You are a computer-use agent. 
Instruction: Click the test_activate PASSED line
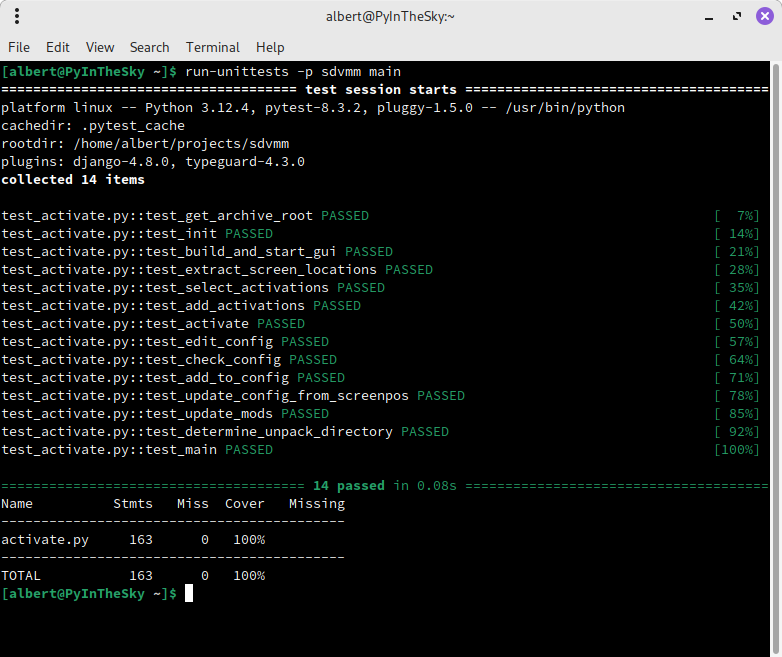[x=153, y=323]
